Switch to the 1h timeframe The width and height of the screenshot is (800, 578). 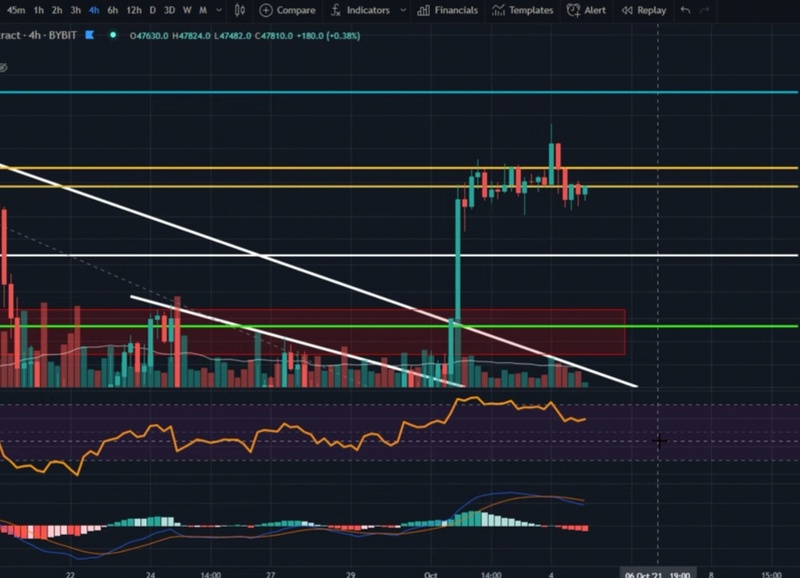(38, 10)
